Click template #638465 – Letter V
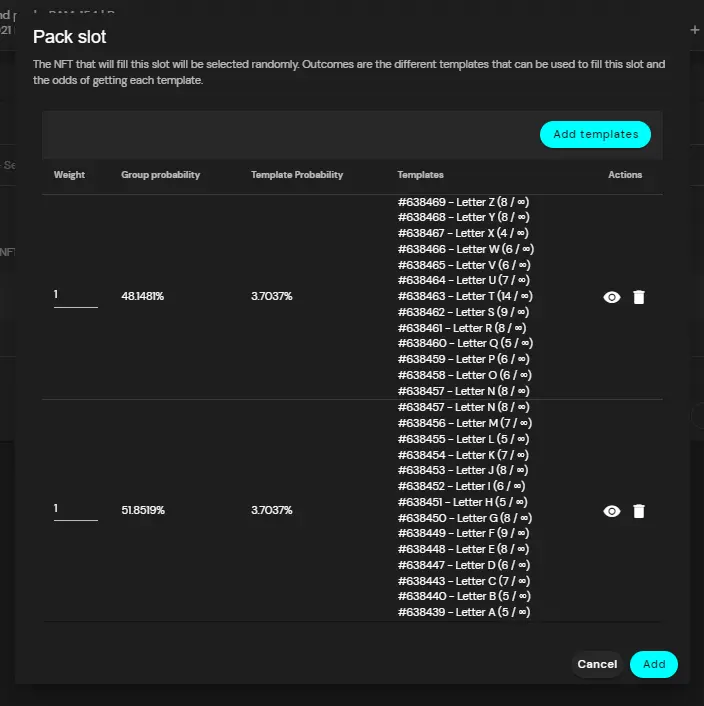 464,265
